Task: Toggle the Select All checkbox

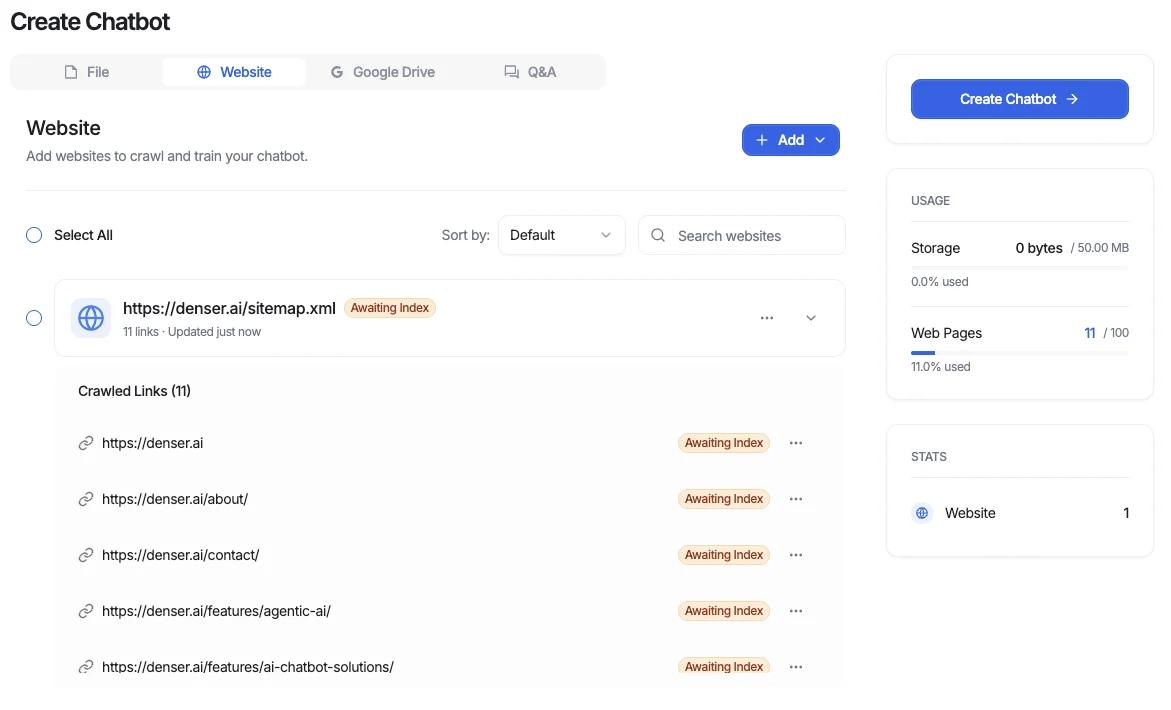Action: point(34,234)
